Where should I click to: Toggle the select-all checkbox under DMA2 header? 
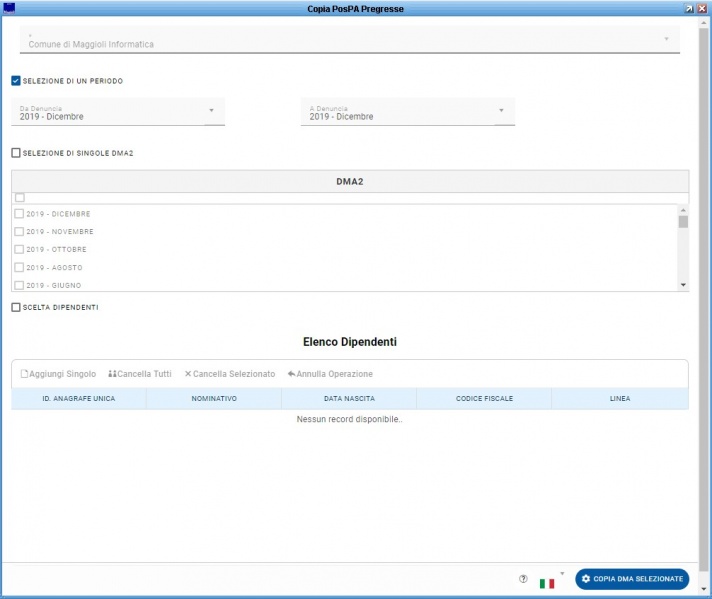point(20,198)
